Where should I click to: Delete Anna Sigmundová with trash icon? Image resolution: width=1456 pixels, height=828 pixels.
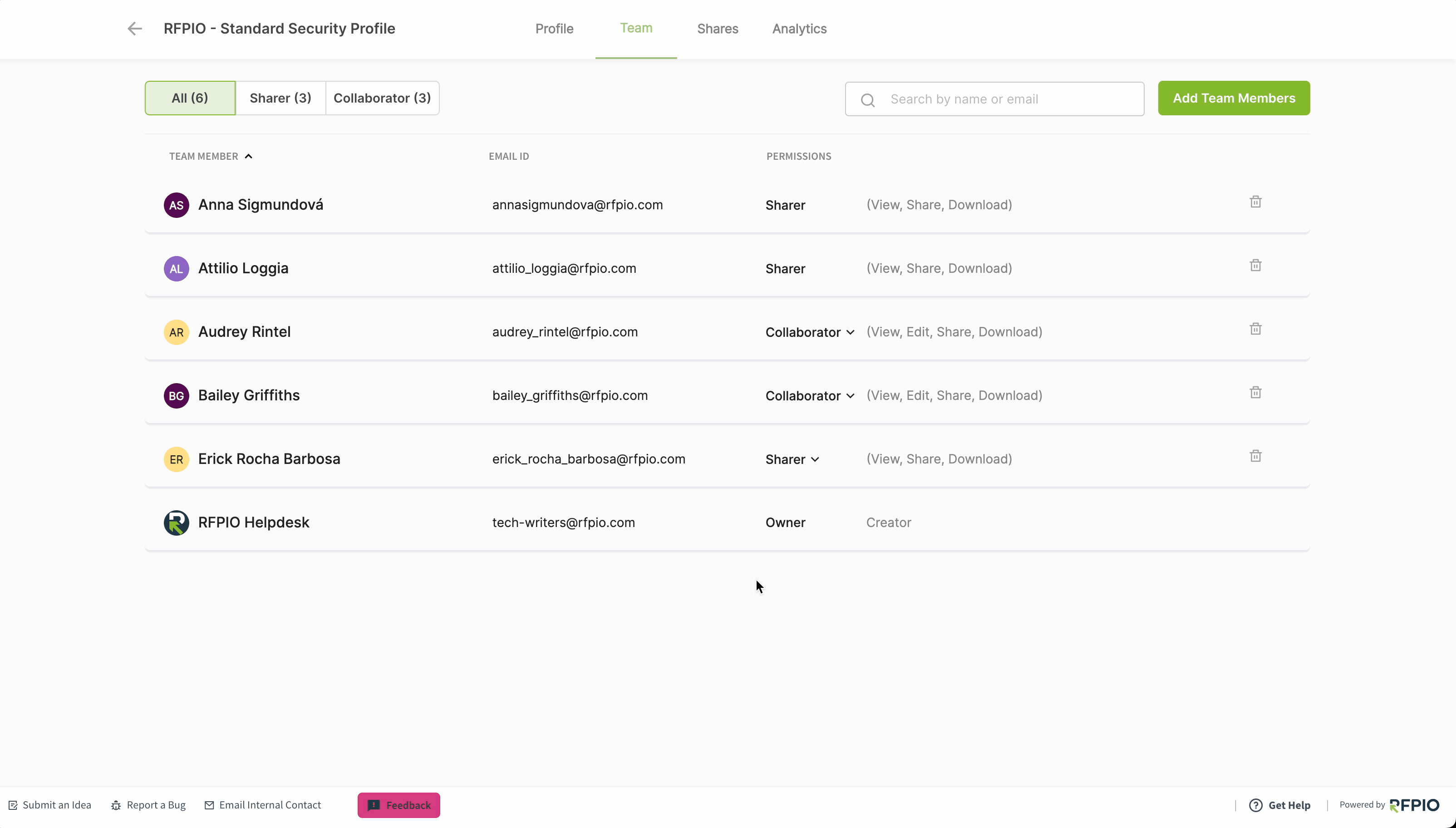1255,202
